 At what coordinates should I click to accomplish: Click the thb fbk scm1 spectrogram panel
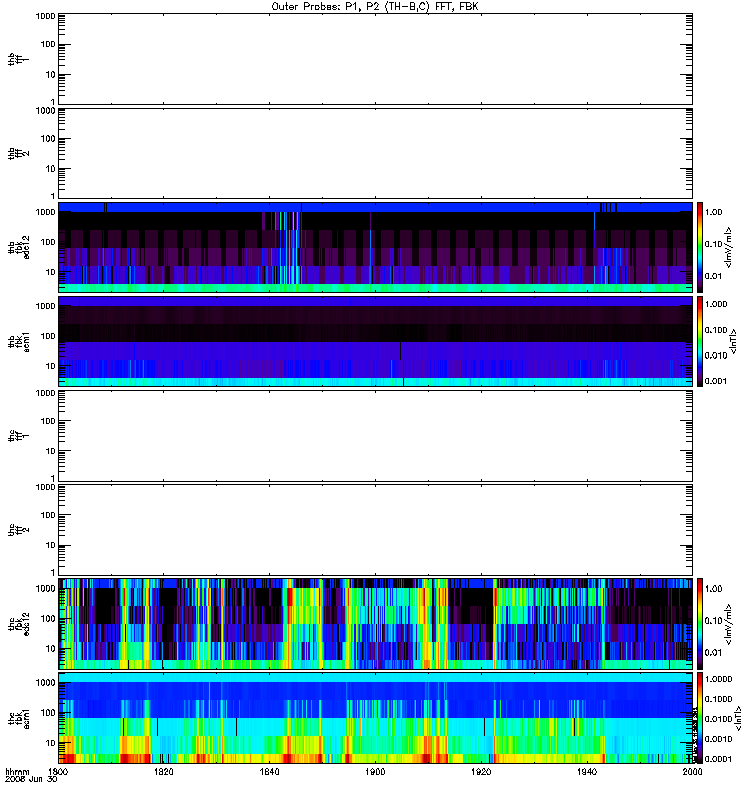pos(375,341)
